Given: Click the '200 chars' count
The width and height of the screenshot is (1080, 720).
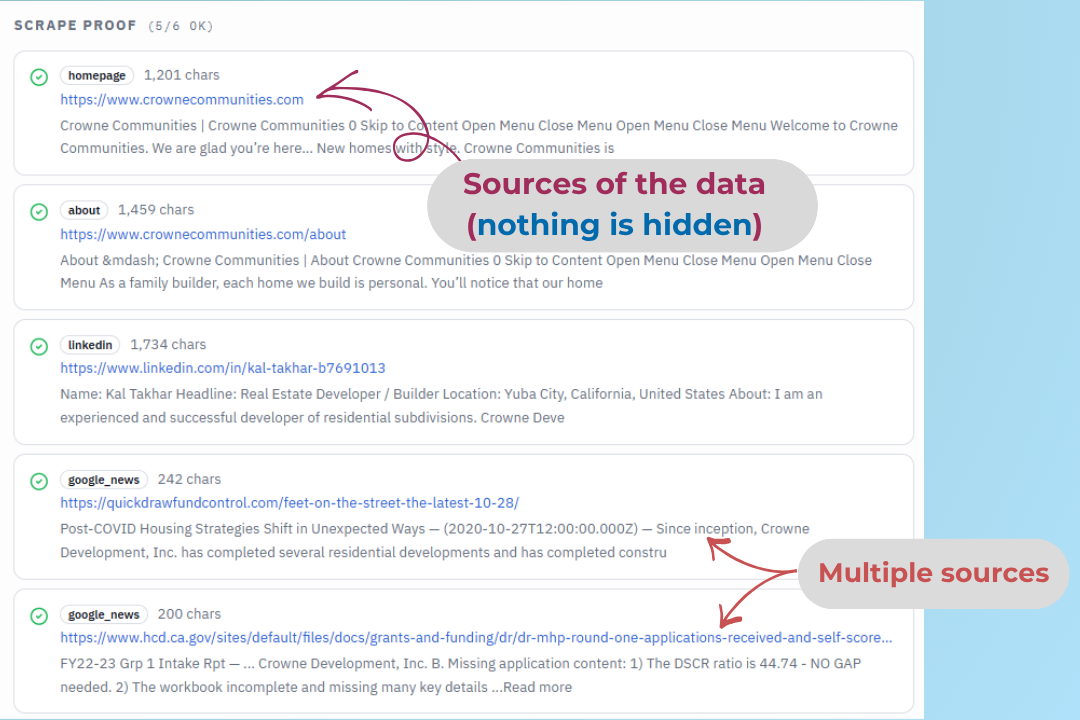Looking at the screenshot, I should point(189,614).
